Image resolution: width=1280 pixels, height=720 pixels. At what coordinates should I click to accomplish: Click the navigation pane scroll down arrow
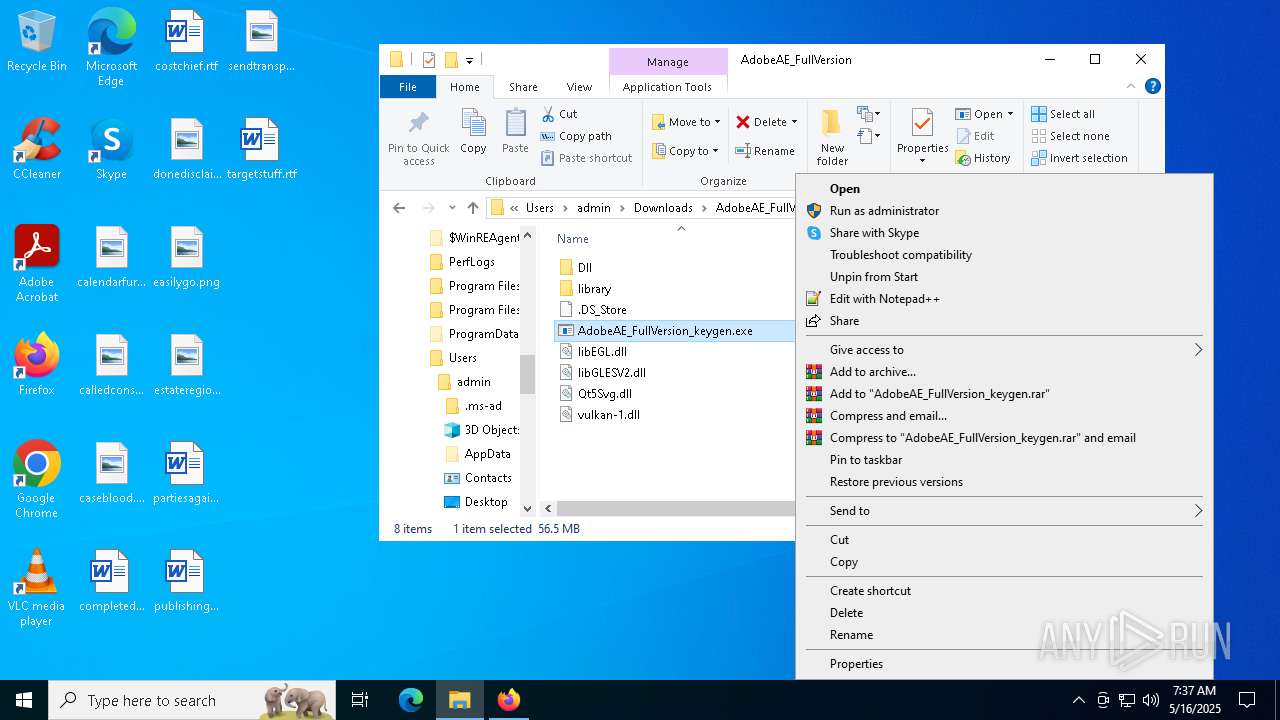click(528, 509)
